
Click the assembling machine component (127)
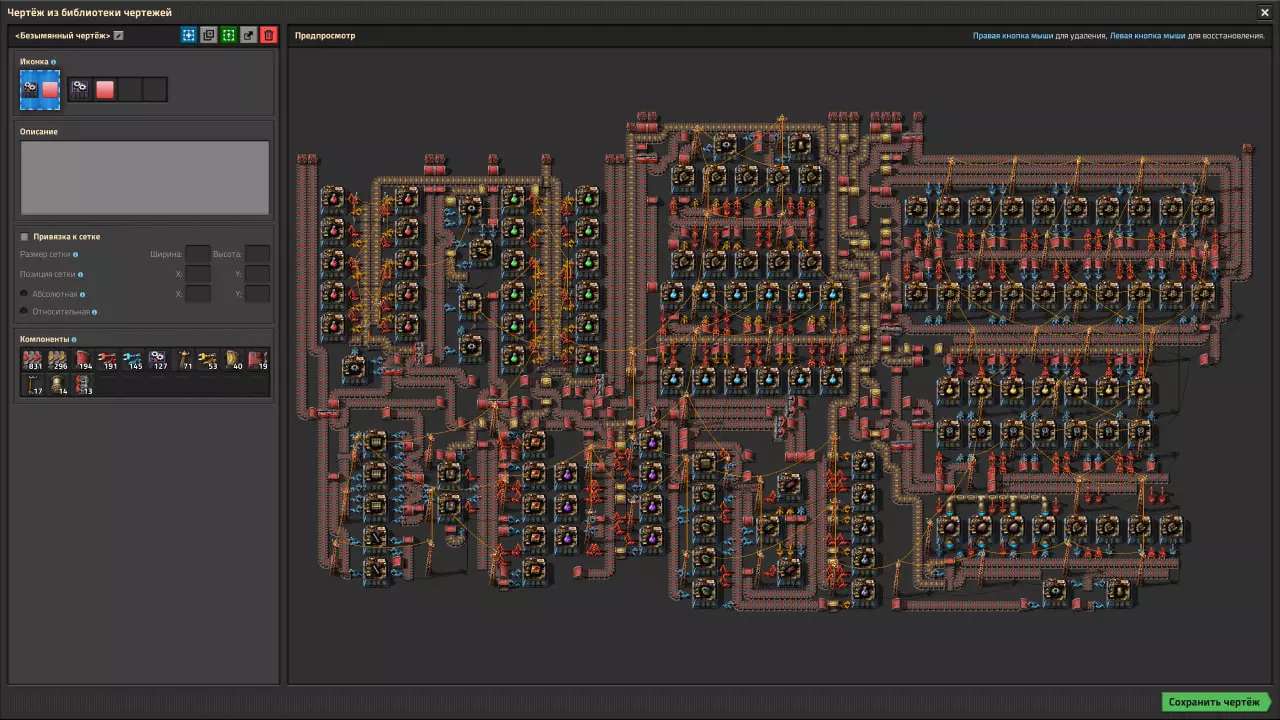pyautogui.click(x=158, y=361)
